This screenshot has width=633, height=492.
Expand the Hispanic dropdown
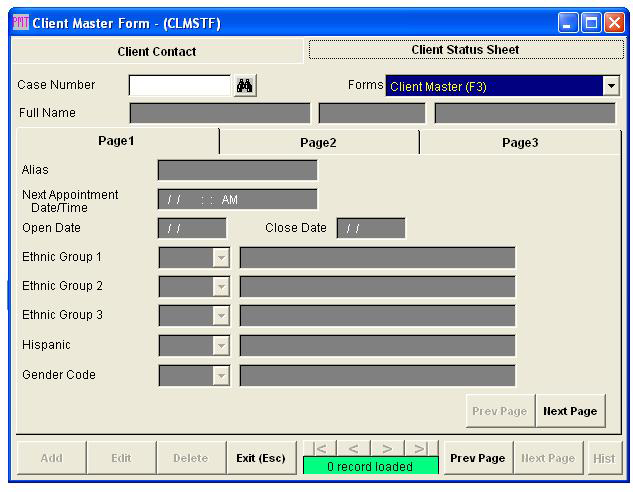pos(221,345)
